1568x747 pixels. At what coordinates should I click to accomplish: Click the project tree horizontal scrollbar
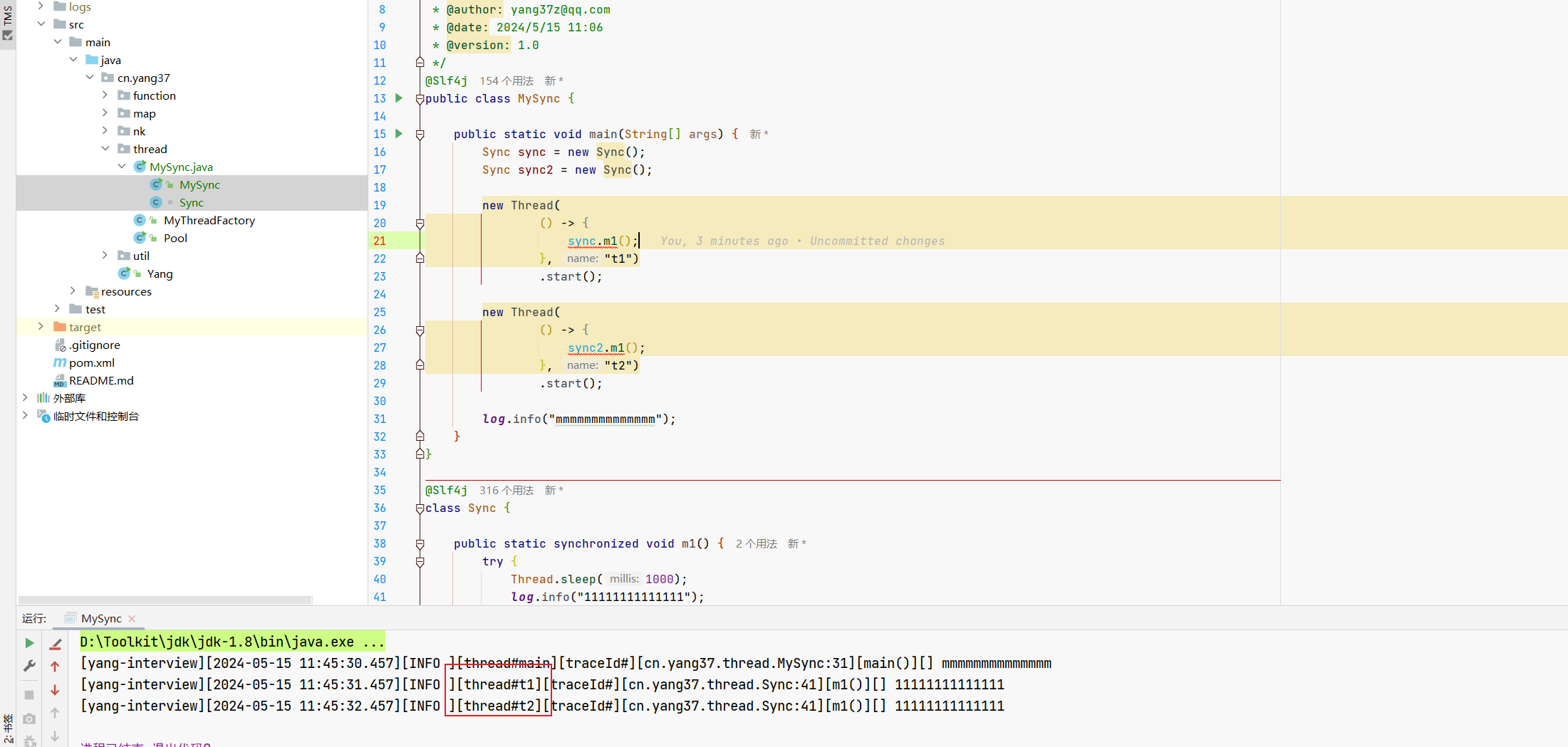coord(165,600)
